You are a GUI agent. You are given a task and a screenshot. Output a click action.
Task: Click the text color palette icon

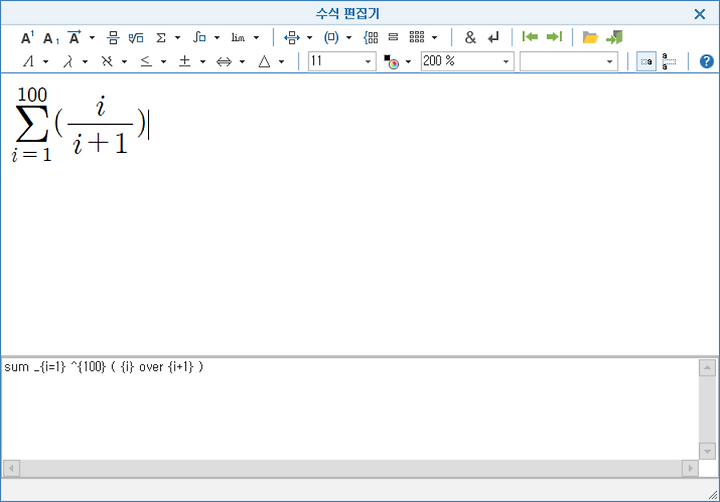pyautogui.click(x=392, y=62)
